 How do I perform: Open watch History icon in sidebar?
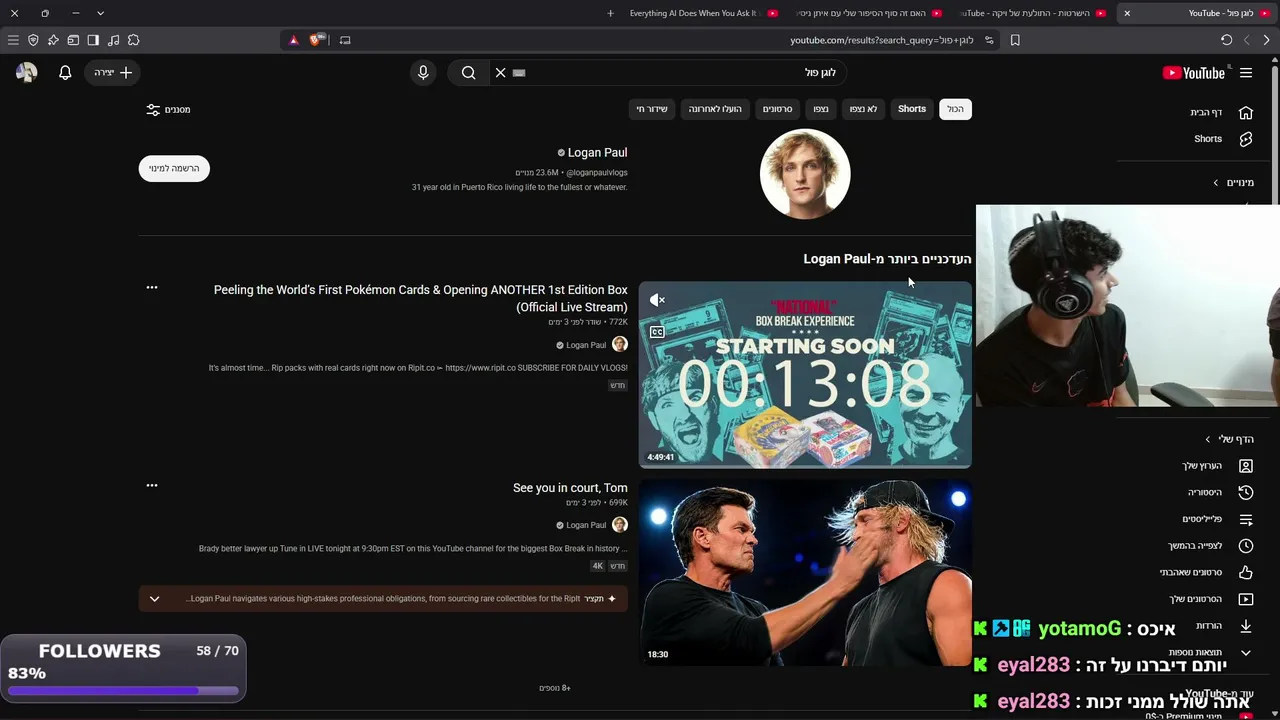[1246, 493]
